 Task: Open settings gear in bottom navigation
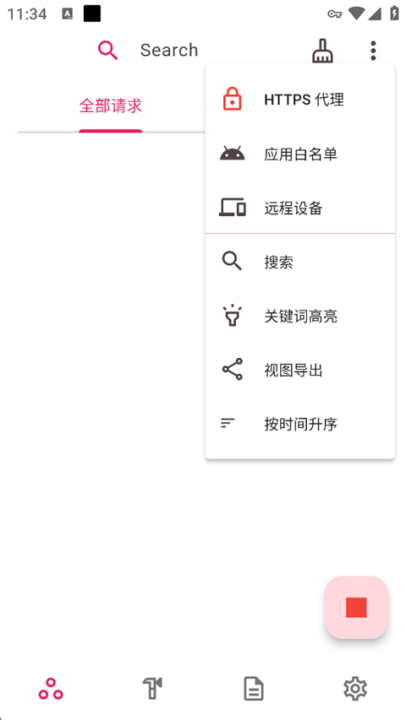point(355,689)
